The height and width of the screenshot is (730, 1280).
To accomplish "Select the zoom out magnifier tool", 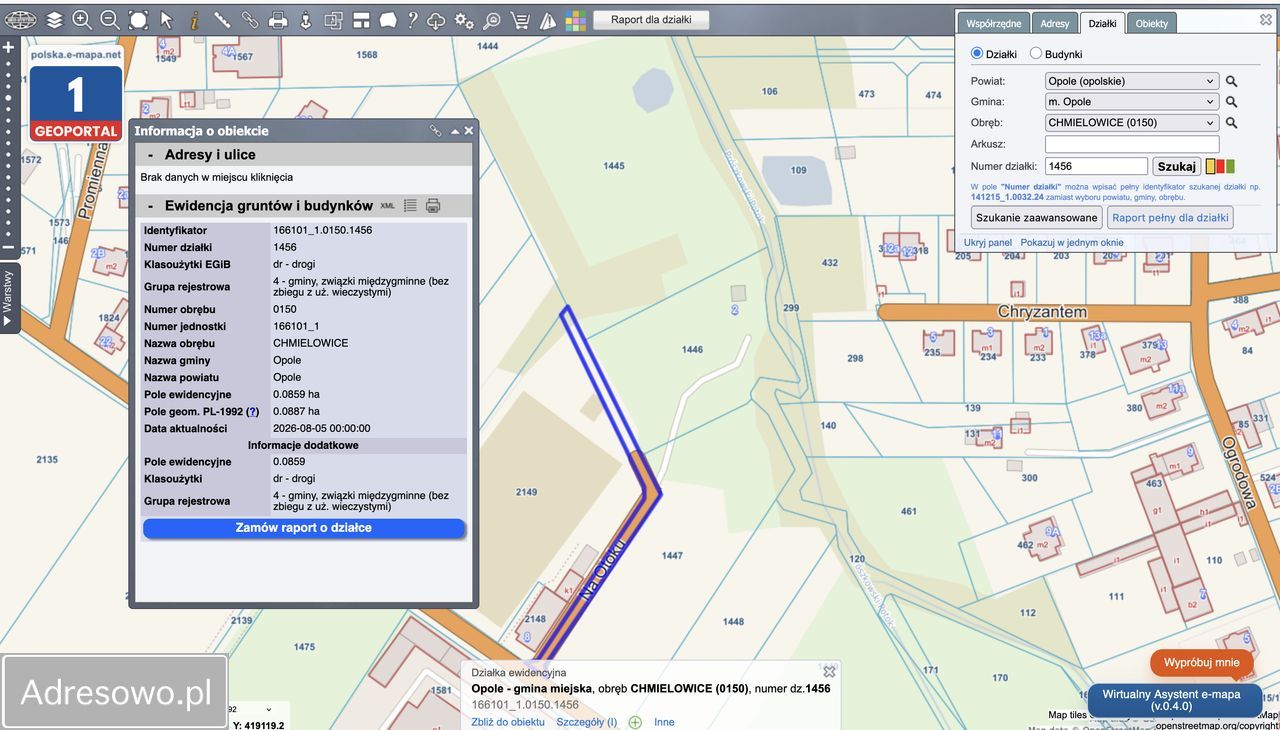I will [x=110, y=20].
